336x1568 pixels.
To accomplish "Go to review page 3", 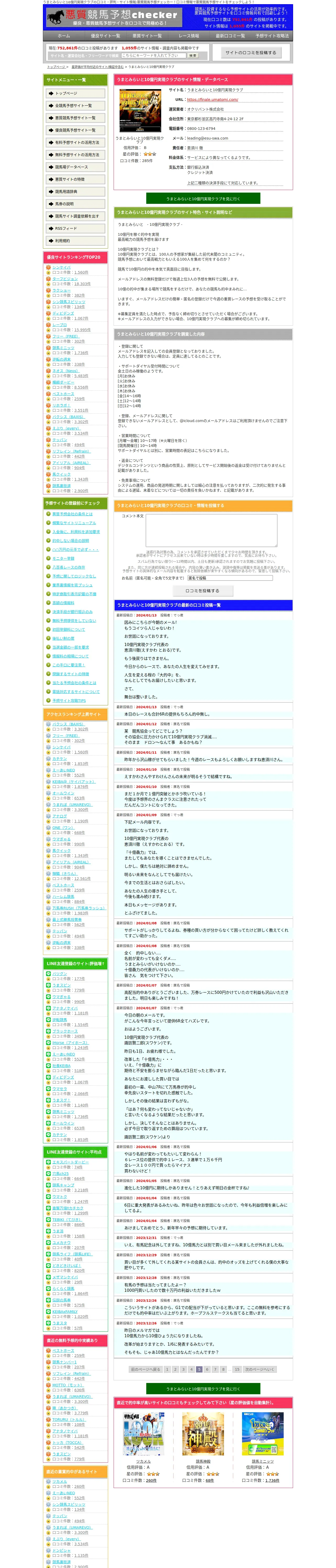I will point(183,1370).
